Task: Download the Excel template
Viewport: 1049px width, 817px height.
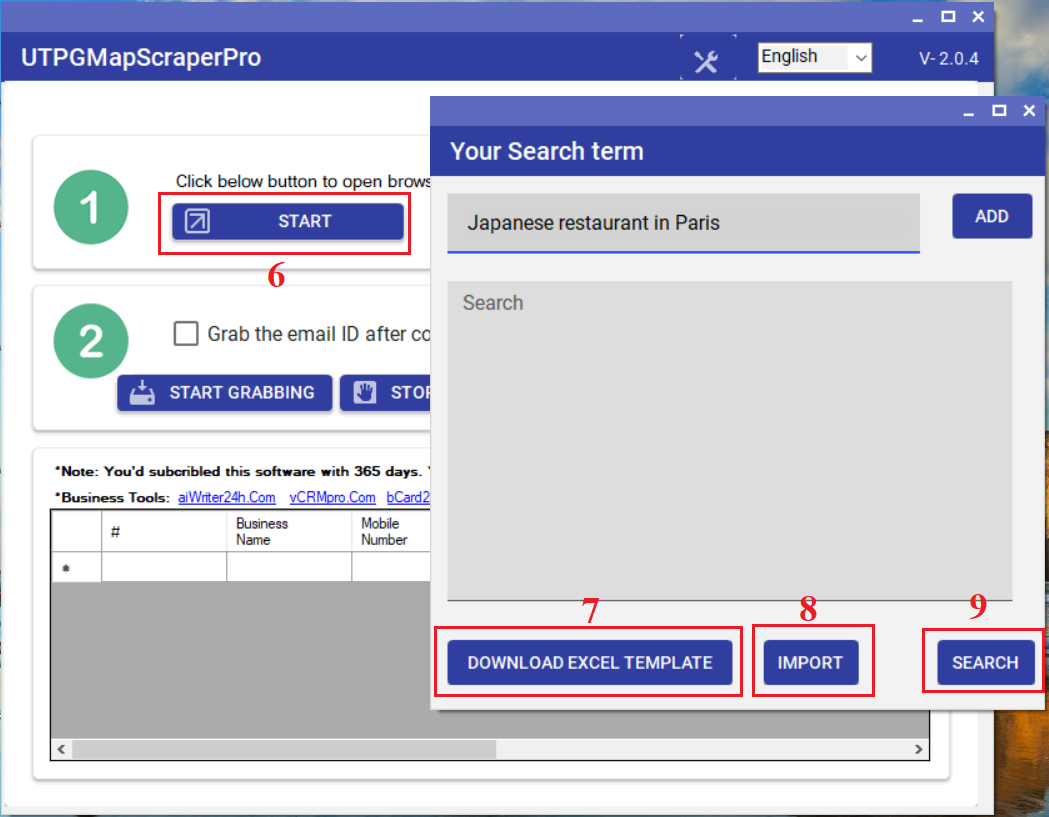Action: click(589, 662)
